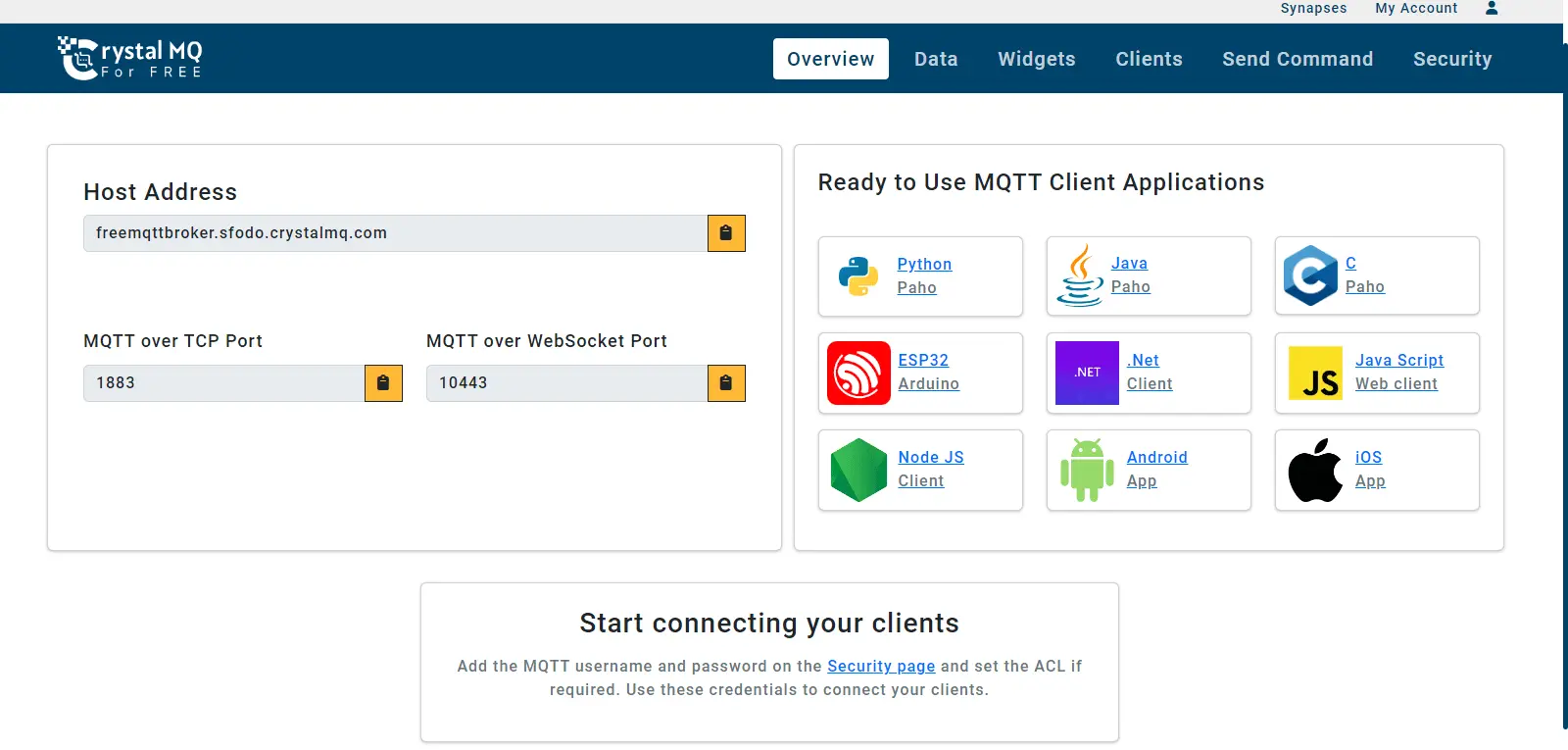The height and width of the screenshot is (750, 1568).
Task: Open the Java Paho link
Action: click(1131, 275)
